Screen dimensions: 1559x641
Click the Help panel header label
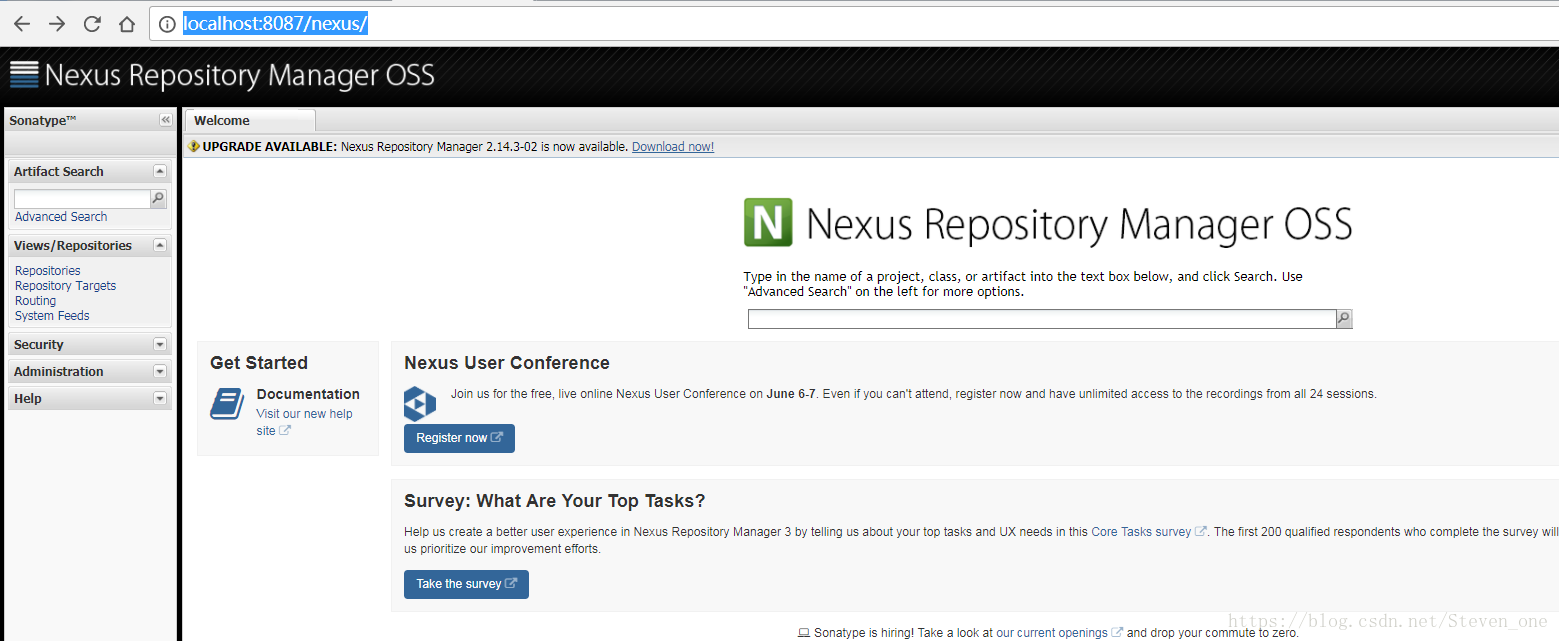coord(28,398)
